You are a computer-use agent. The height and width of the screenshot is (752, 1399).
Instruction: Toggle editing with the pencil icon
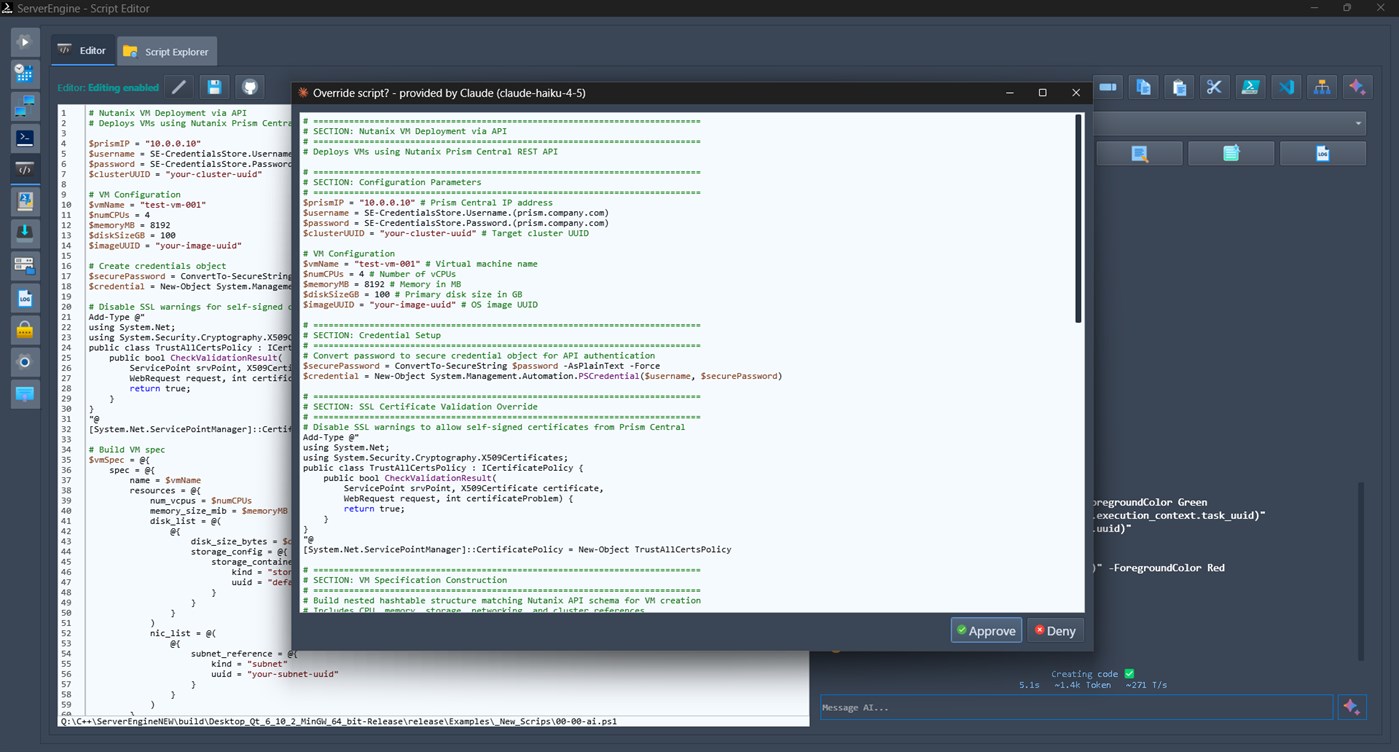coord(178,87)
